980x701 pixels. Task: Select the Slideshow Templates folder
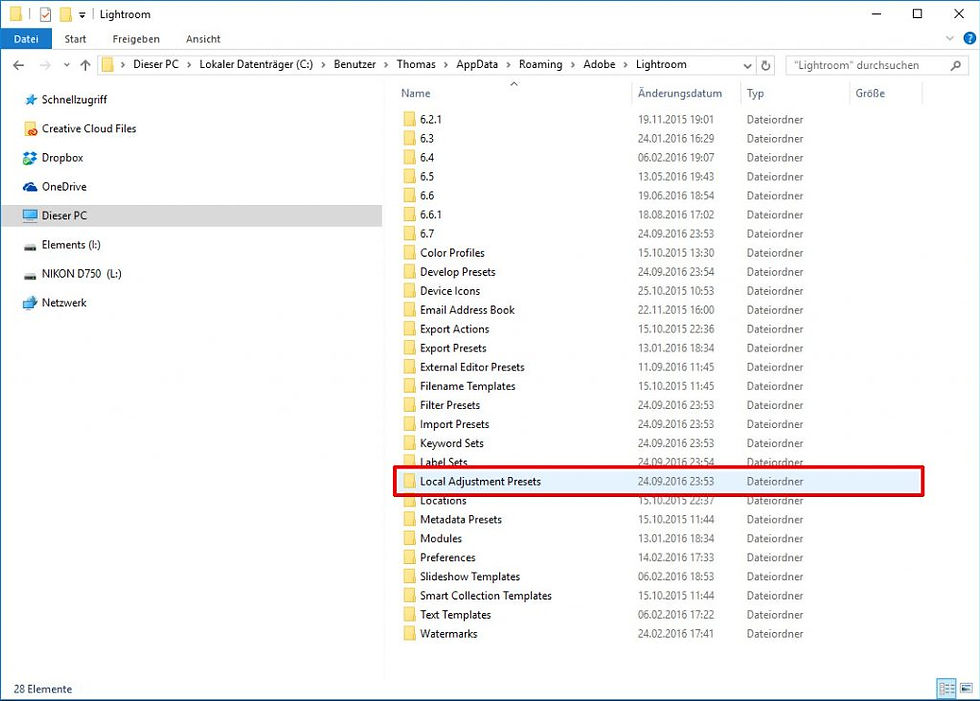pos(469,577)
